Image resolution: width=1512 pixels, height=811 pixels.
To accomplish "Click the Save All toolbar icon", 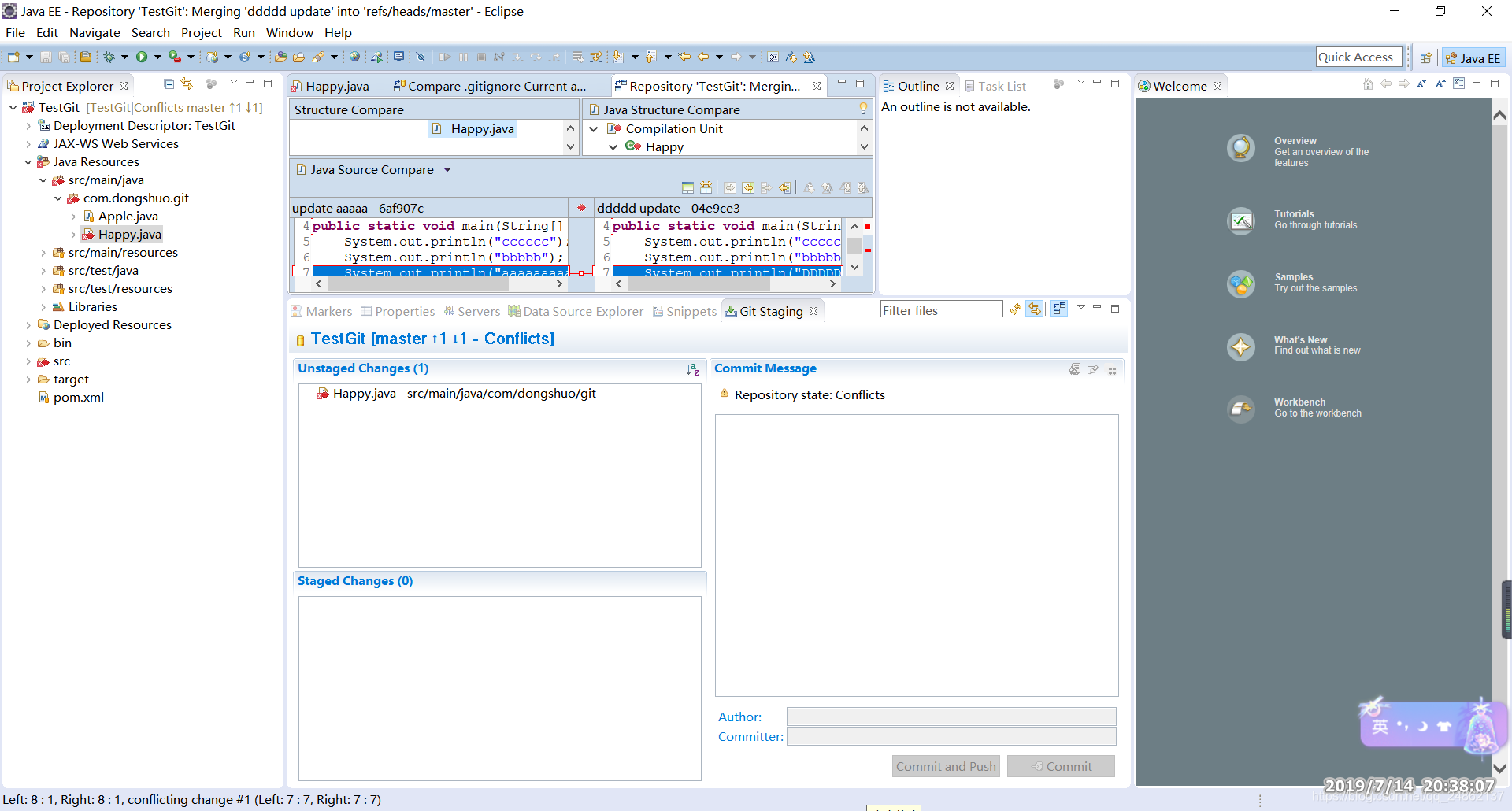I will coord(64,57).
